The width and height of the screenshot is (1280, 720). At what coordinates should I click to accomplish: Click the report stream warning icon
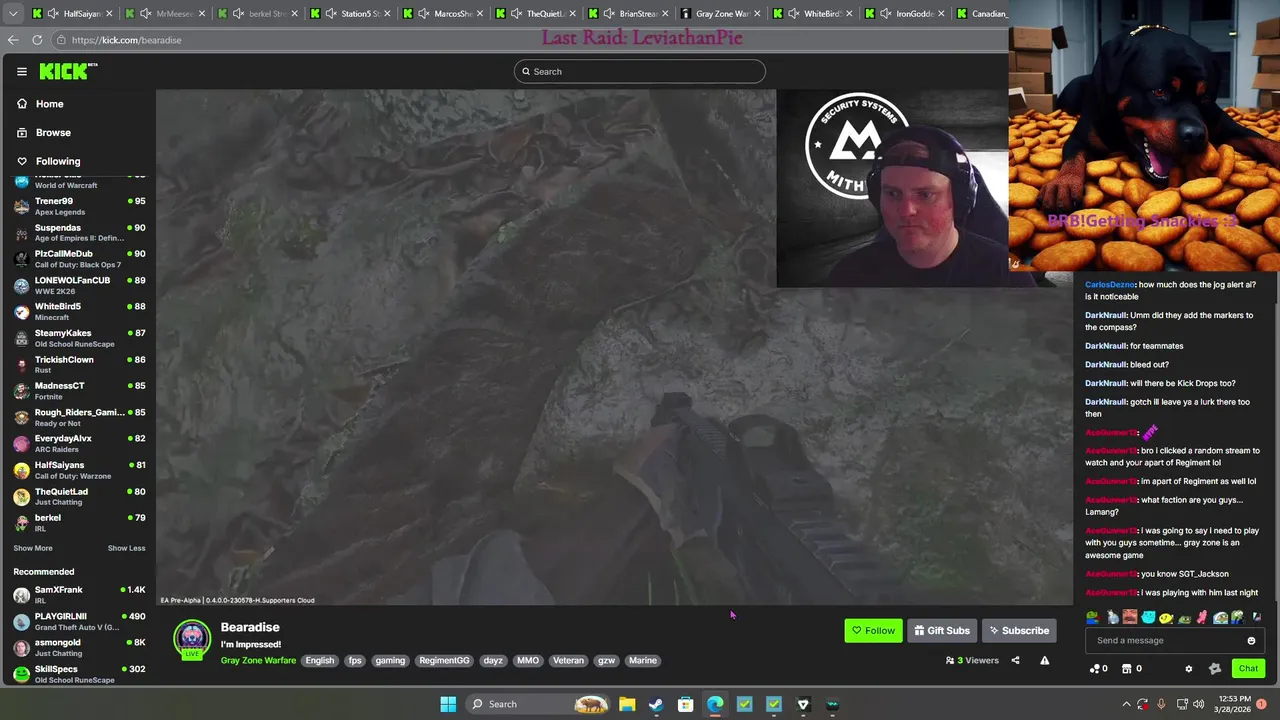[1044, 660]
